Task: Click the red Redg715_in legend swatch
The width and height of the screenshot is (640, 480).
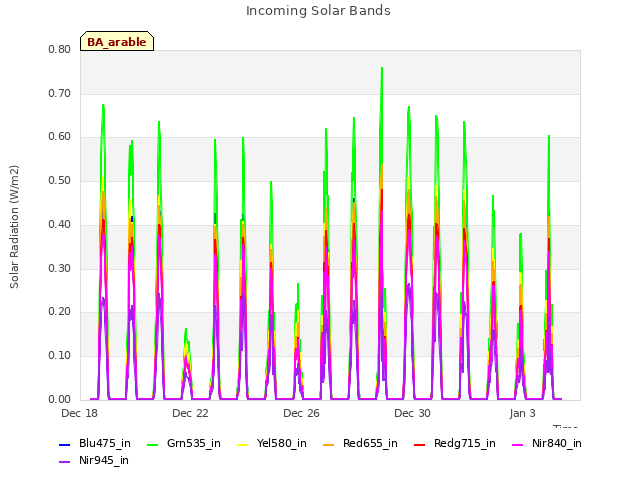Action: (x=419, y=445)
